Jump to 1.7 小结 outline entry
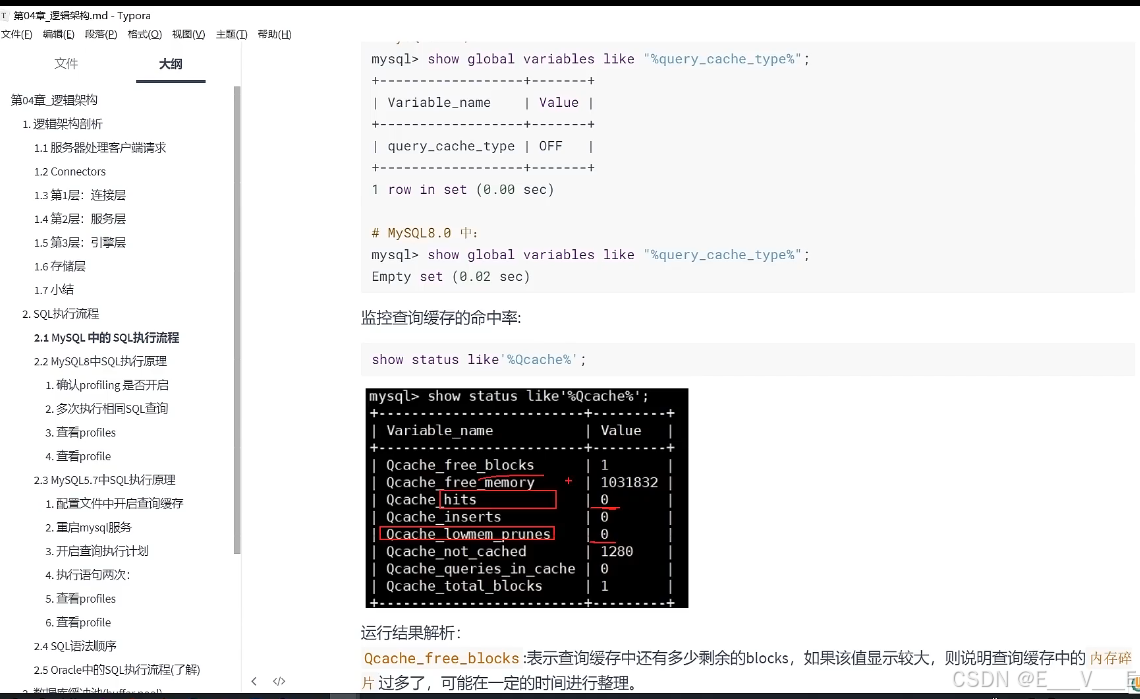 [x=54, y=289]
